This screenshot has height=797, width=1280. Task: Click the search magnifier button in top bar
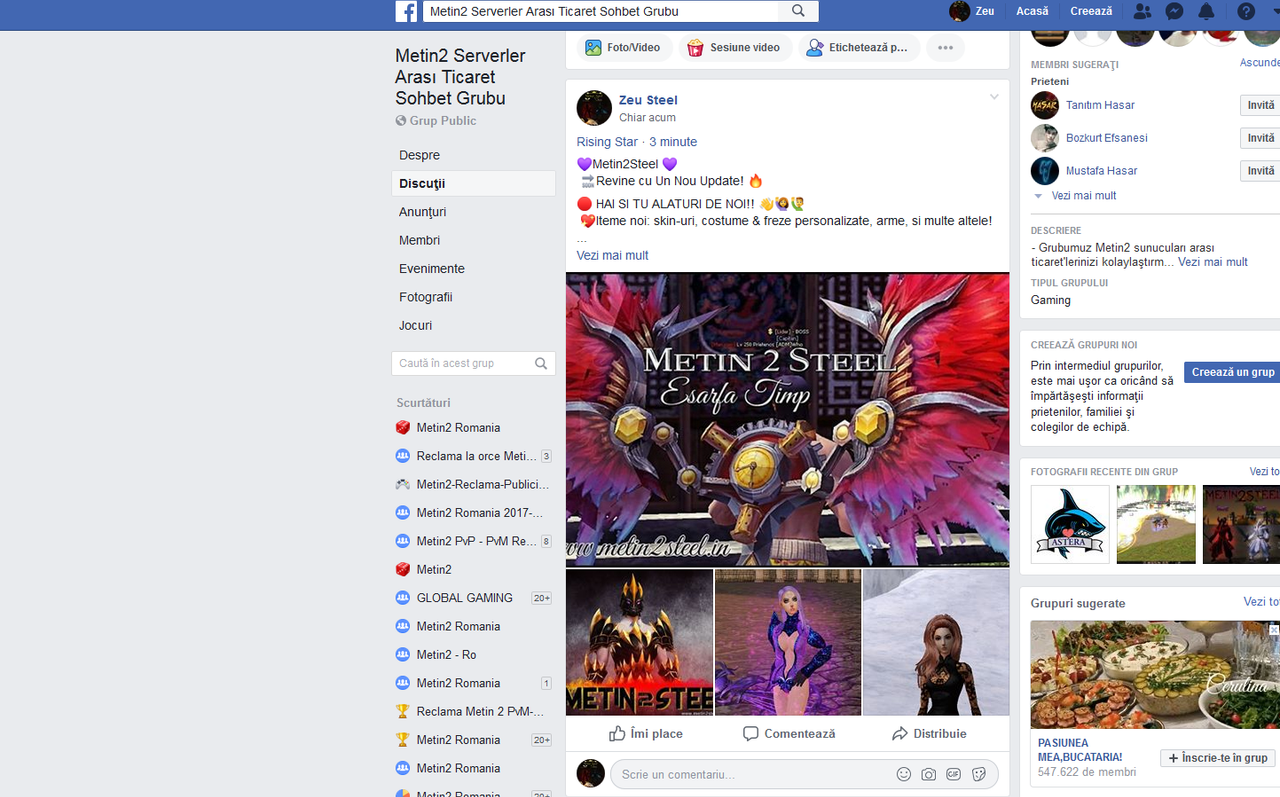(x=798, y=11)
